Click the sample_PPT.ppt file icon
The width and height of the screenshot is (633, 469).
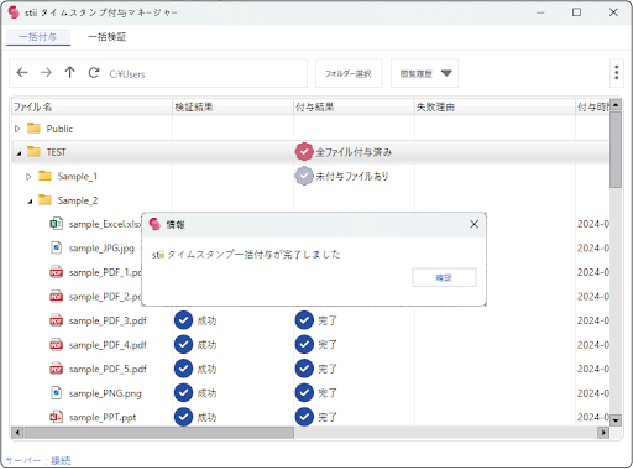point(56,416)
